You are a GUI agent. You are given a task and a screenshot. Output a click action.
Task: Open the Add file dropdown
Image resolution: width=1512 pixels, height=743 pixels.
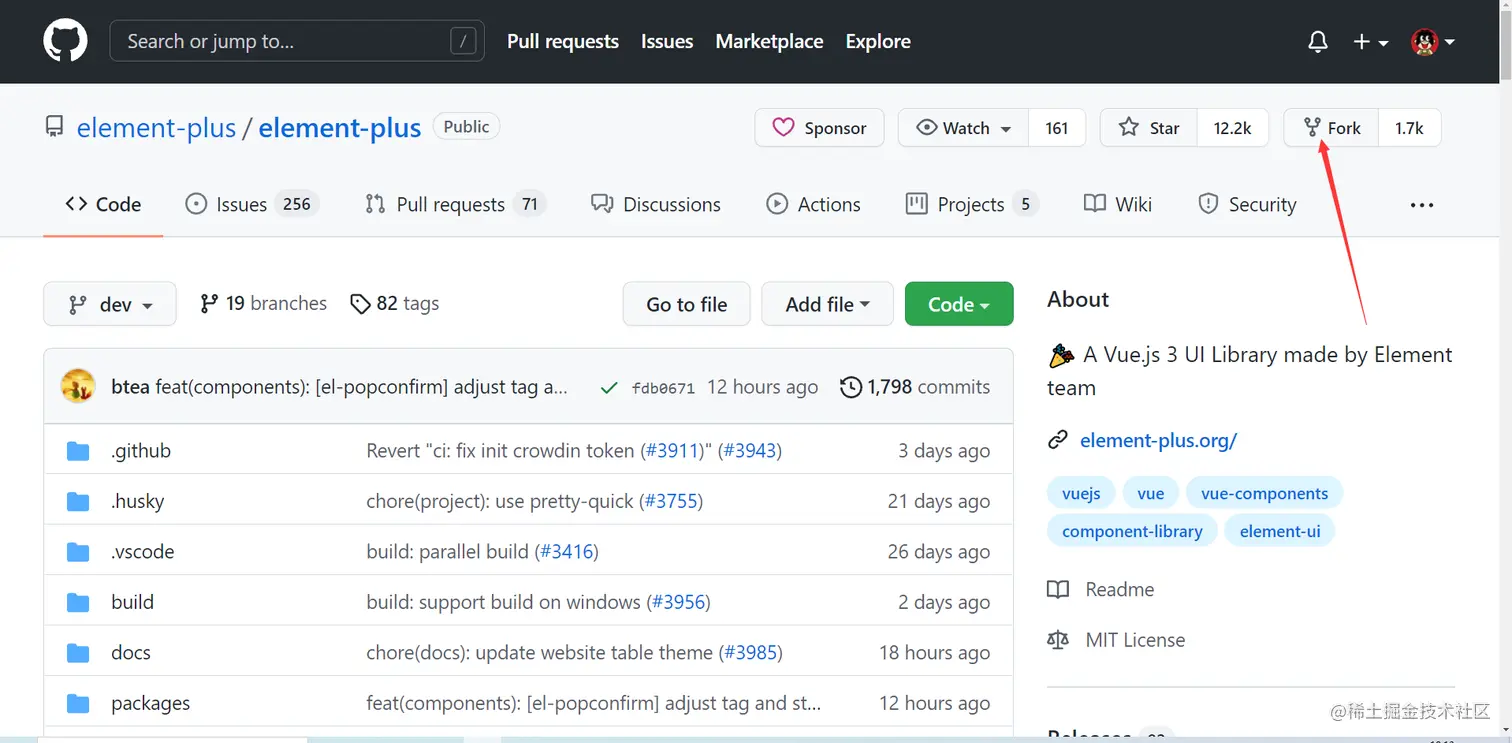(827, 304)
